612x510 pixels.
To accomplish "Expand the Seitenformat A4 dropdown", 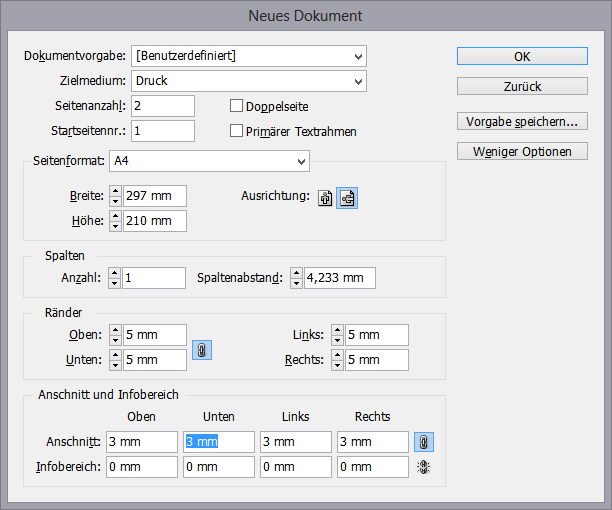I will [209, 160].
